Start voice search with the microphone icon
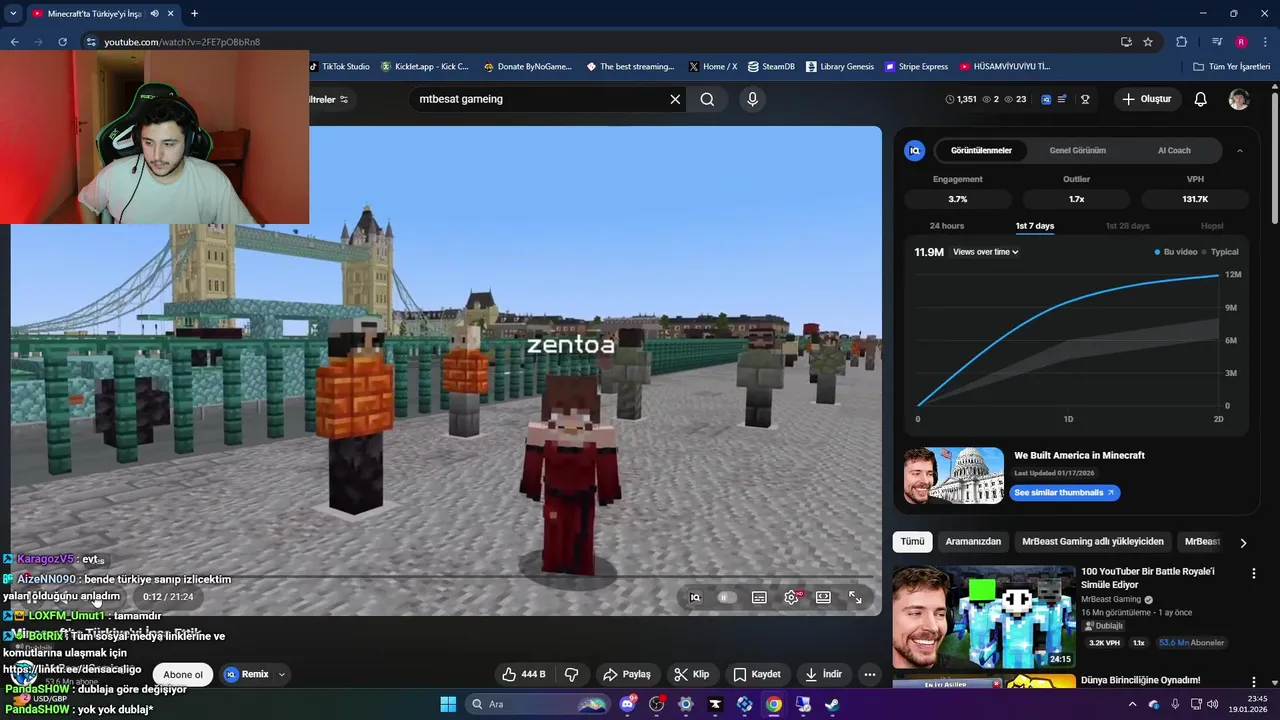This screenshot has width=1280, height=720. tap(753, 99)
